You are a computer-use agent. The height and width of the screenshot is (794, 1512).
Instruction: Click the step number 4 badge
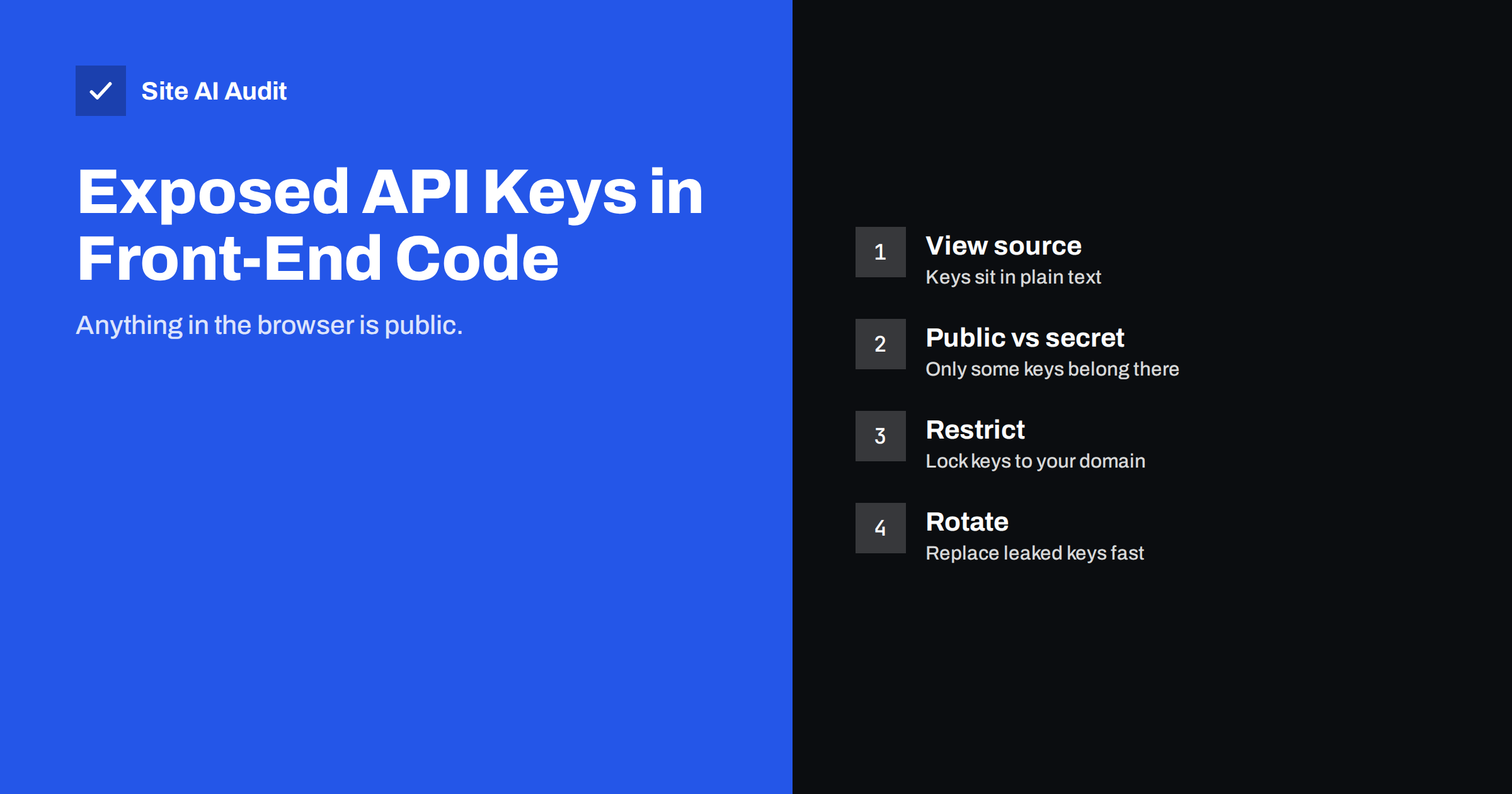coord(881,528)
